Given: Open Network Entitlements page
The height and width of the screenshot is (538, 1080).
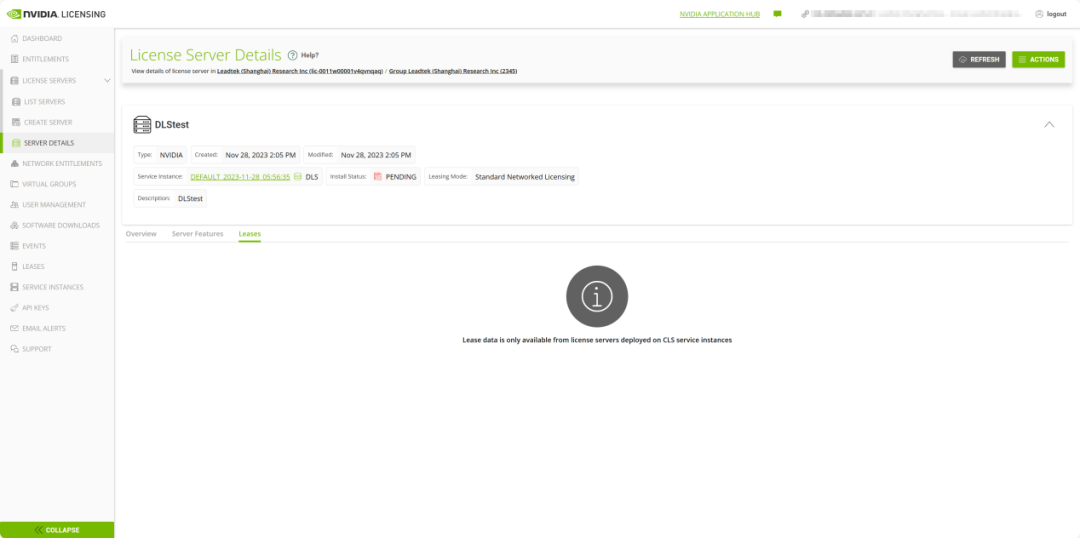Looking at the screenshot, I should (62, 163).
